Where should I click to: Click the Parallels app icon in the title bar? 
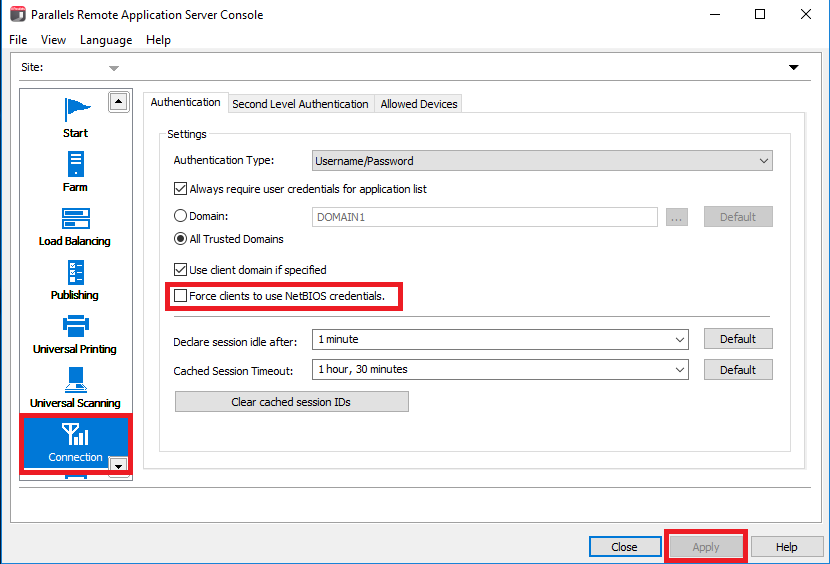pos(17,14)
